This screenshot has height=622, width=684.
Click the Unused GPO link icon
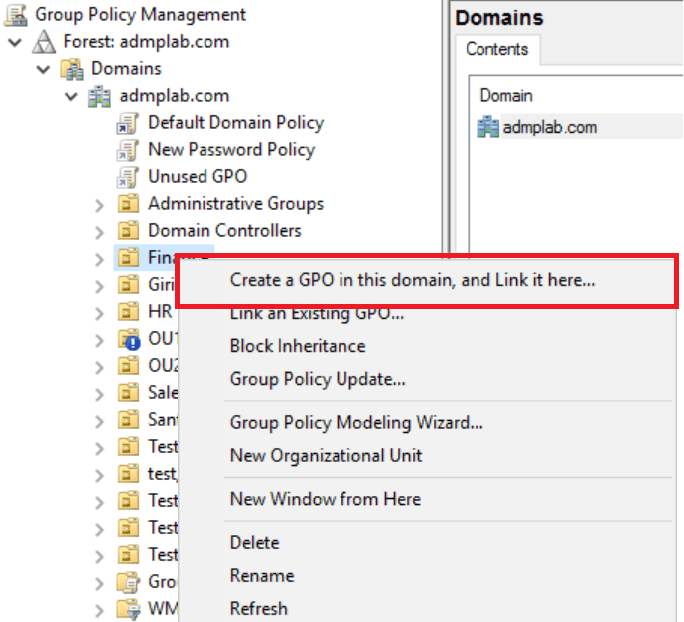(128, 177)
